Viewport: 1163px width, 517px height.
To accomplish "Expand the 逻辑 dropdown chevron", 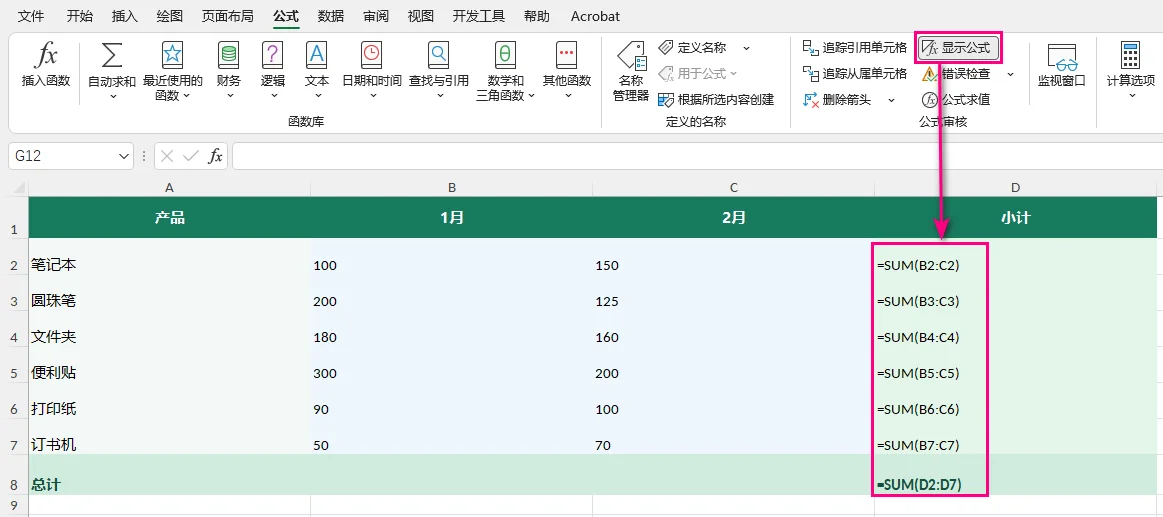I will 274,96.
